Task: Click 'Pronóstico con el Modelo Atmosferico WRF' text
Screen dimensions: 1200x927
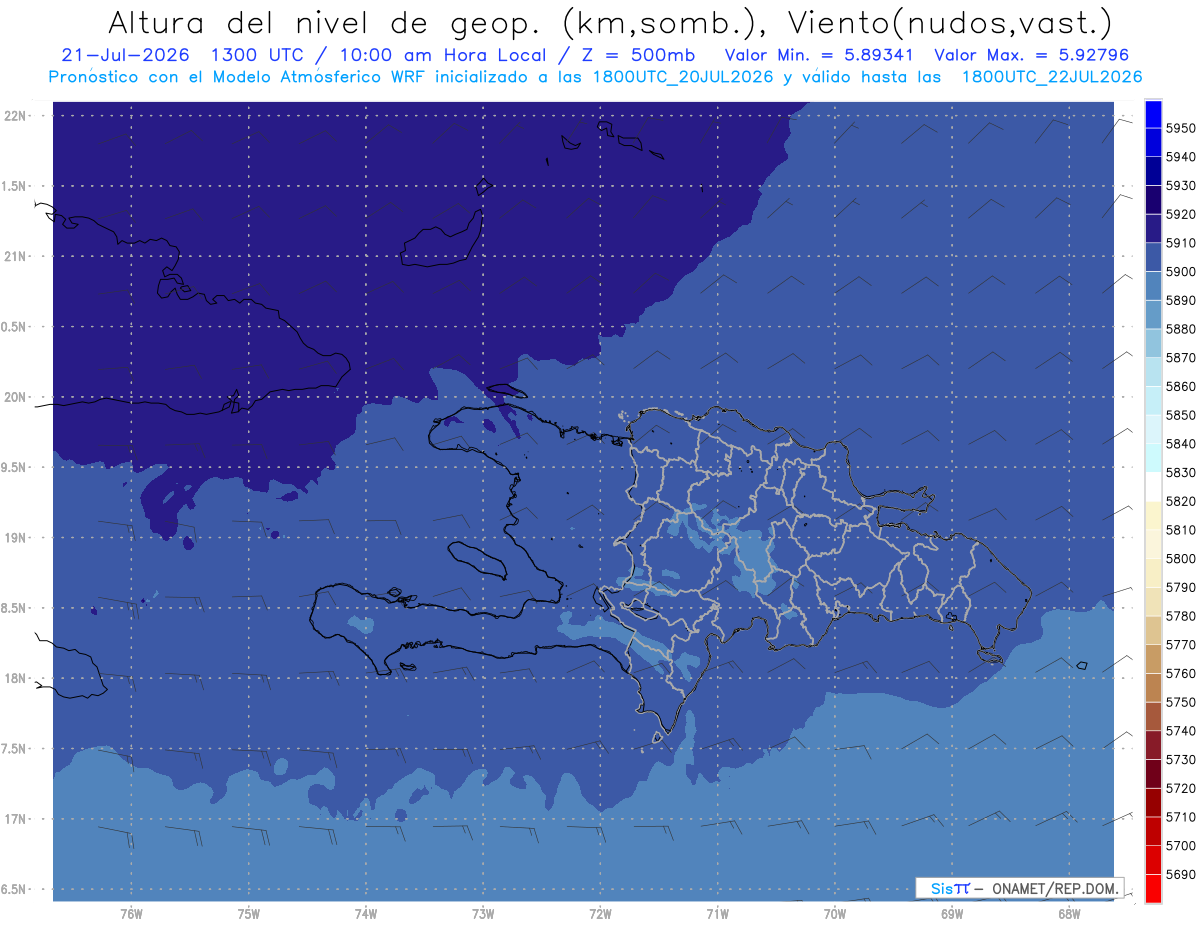Action: click(238, 77)
